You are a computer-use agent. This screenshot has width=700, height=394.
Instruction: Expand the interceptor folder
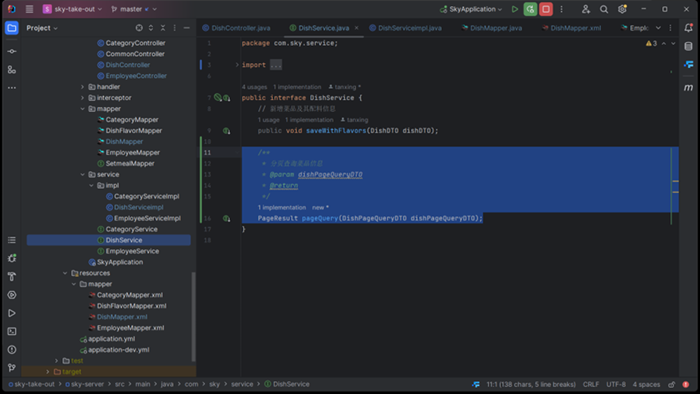(83, 98)
